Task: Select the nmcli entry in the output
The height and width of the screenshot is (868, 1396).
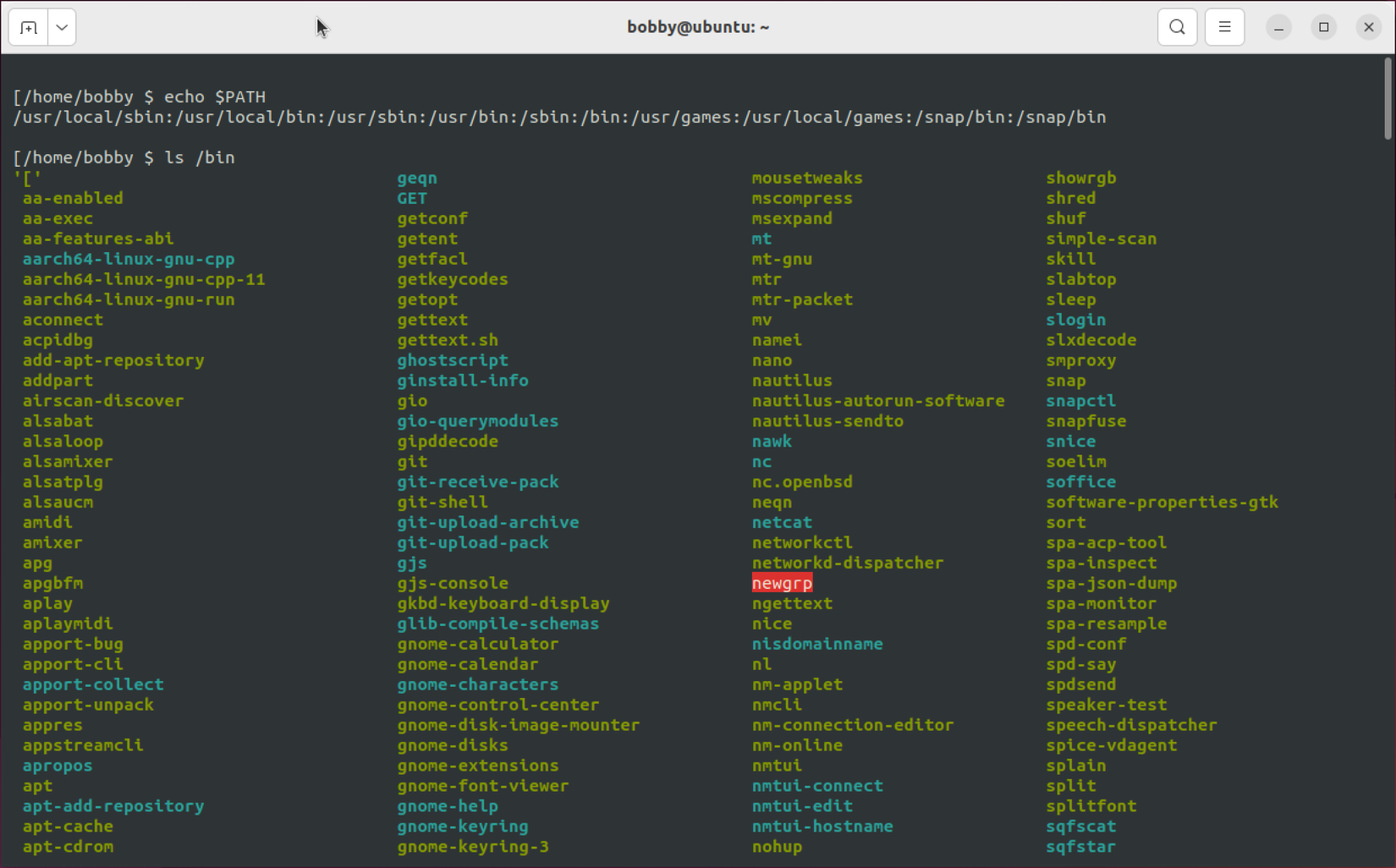Action: pyautogui.click(x=775, y=705)
